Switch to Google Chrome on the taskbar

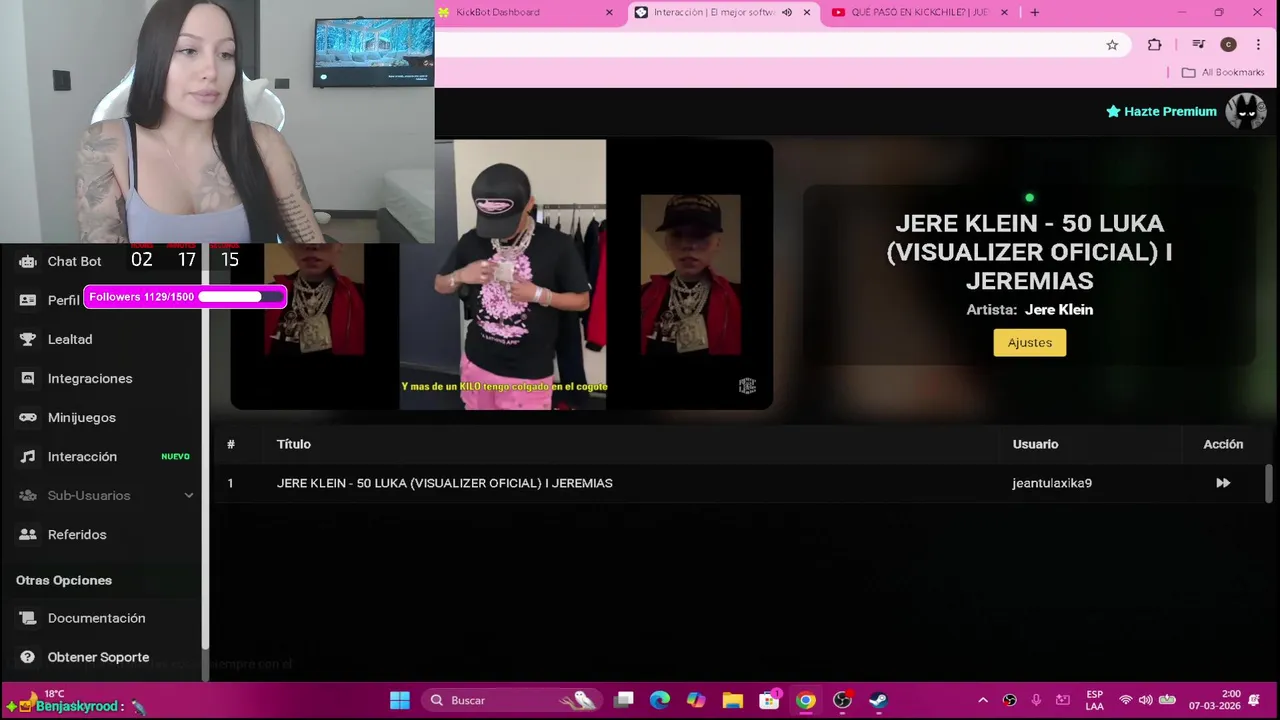pos(806,700)
